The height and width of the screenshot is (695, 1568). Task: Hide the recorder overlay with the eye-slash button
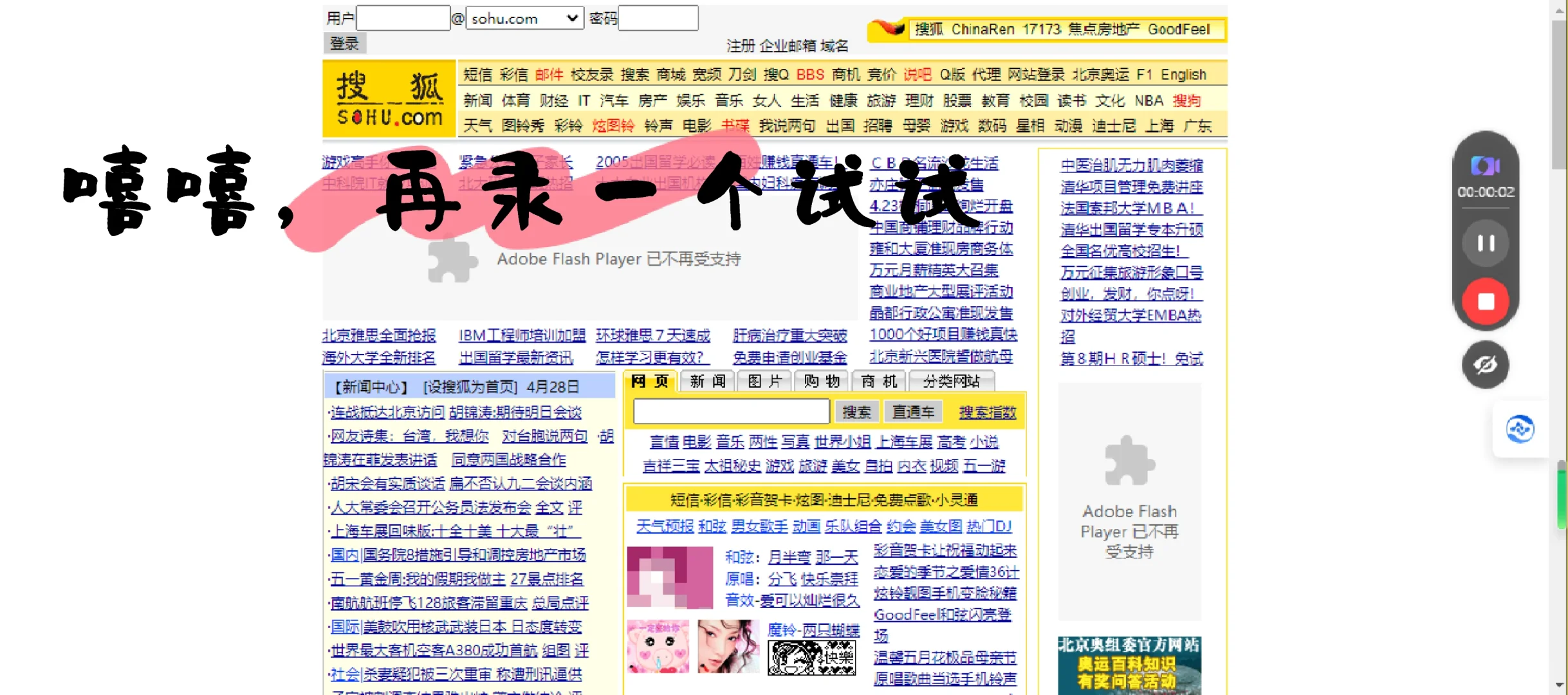[1485, 364]
